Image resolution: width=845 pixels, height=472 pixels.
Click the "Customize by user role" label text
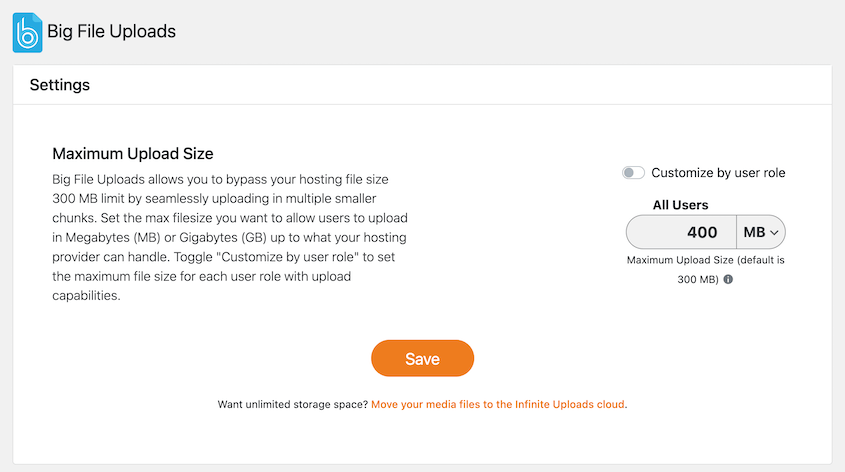(718, 173)
